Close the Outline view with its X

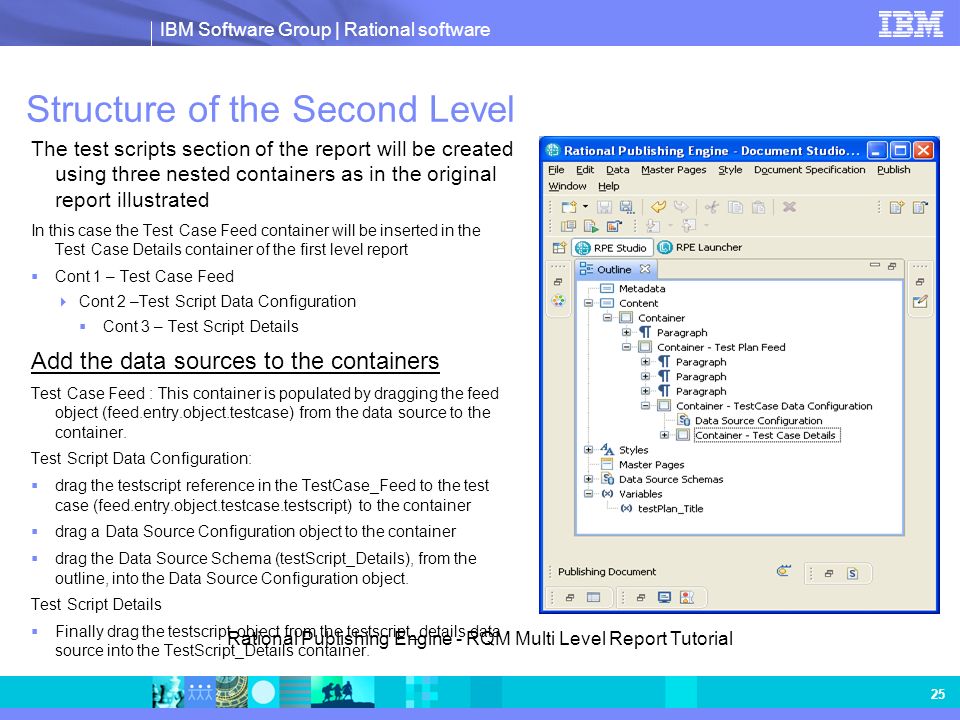point(645,269)
